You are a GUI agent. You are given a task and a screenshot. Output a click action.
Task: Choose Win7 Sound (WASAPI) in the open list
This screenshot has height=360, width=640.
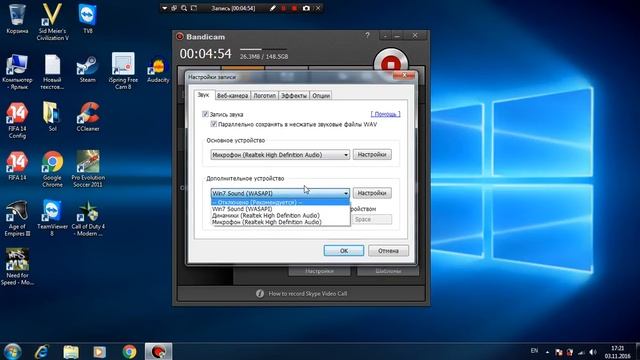pyautogui.click(x=280, y=209)
